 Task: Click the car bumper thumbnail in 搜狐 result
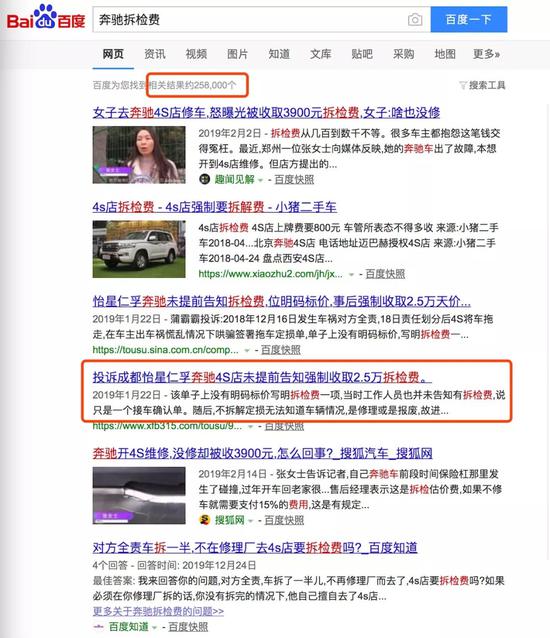(139, 496)
